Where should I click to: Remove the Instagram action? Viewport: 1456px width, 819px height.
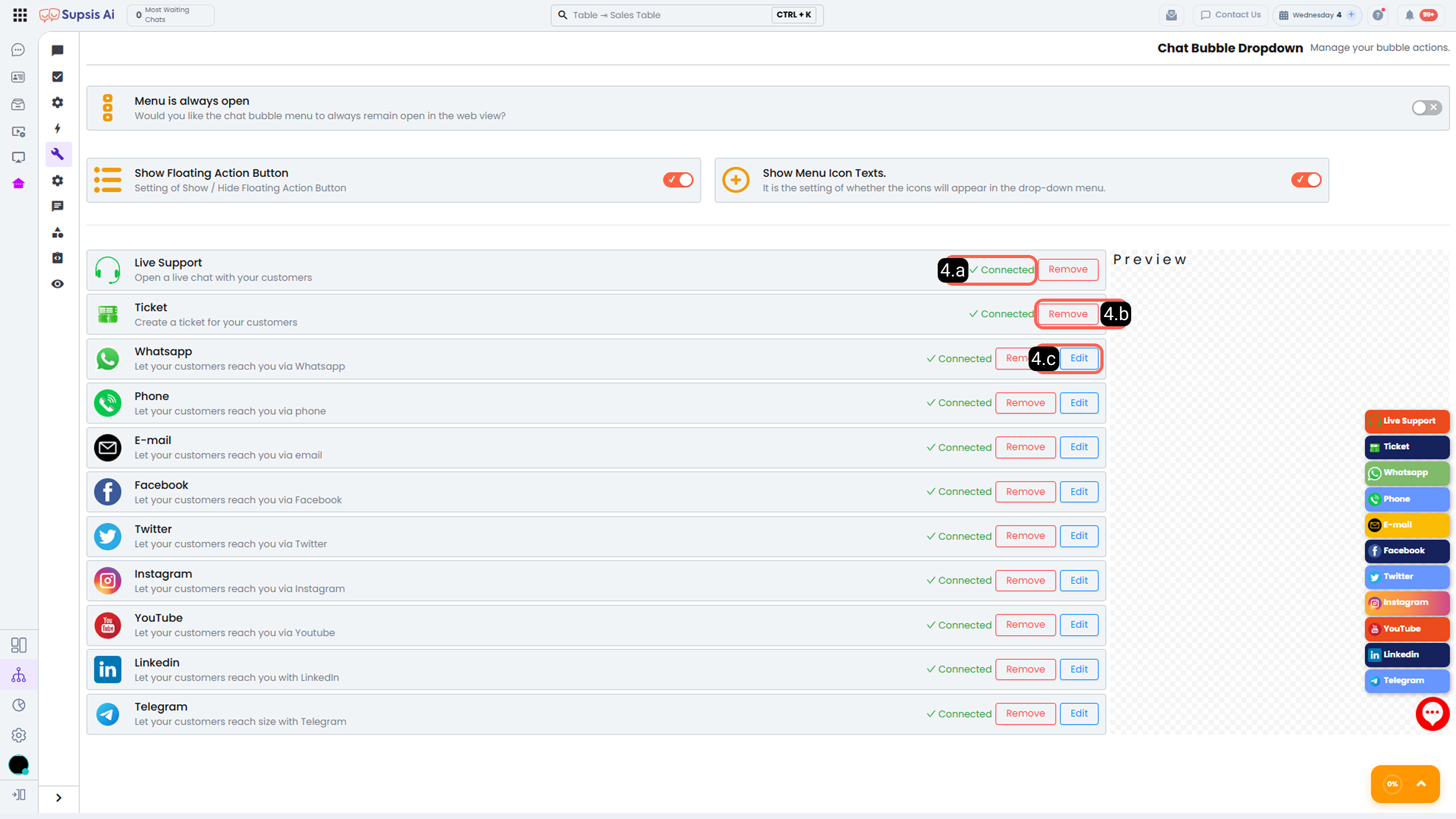click(x=1026, y=581)
